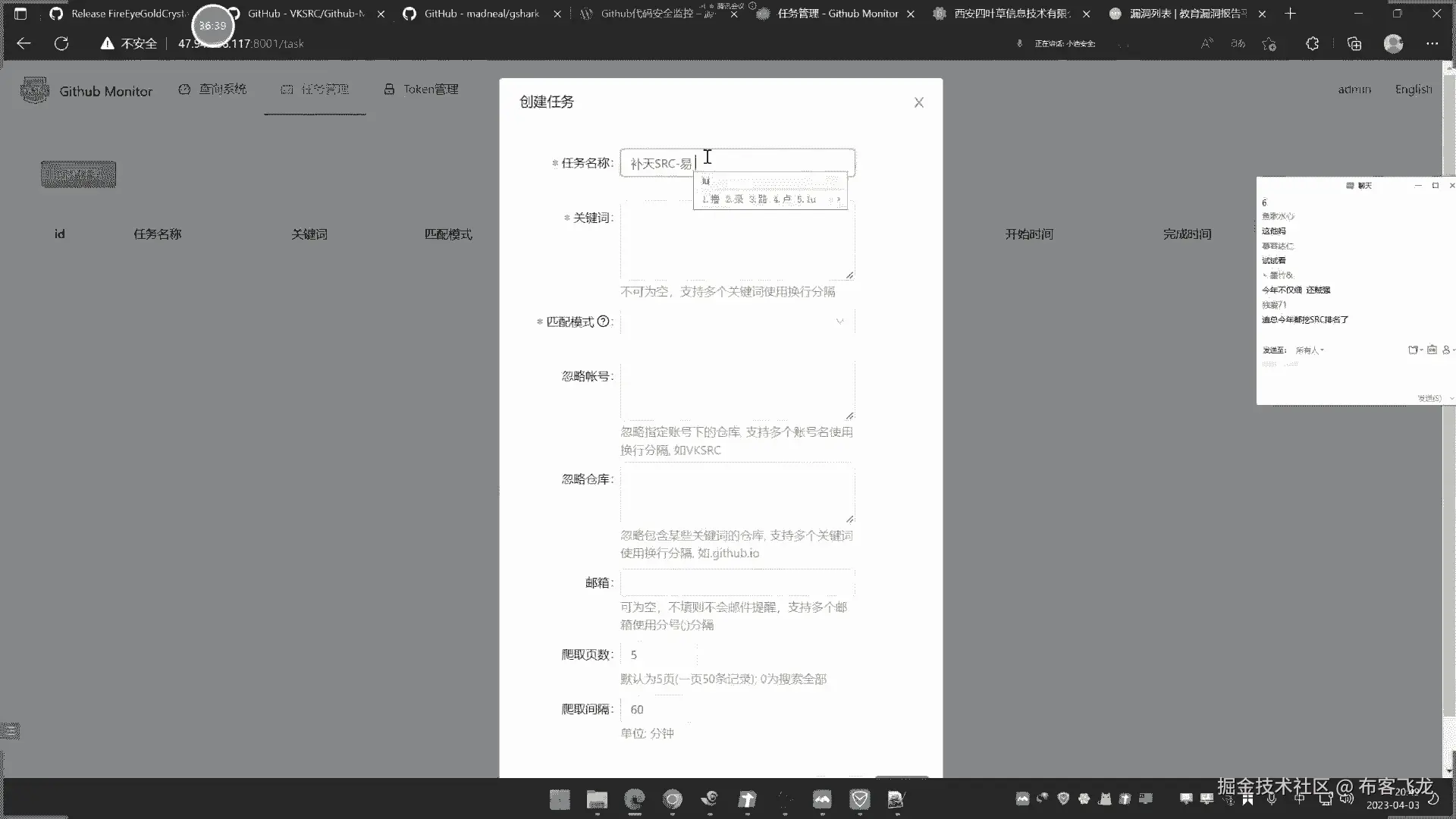Image resolution: width=1456 pixels, height=819 pixels.
Task: Click the 关键词 textarea
Action: 737,241
